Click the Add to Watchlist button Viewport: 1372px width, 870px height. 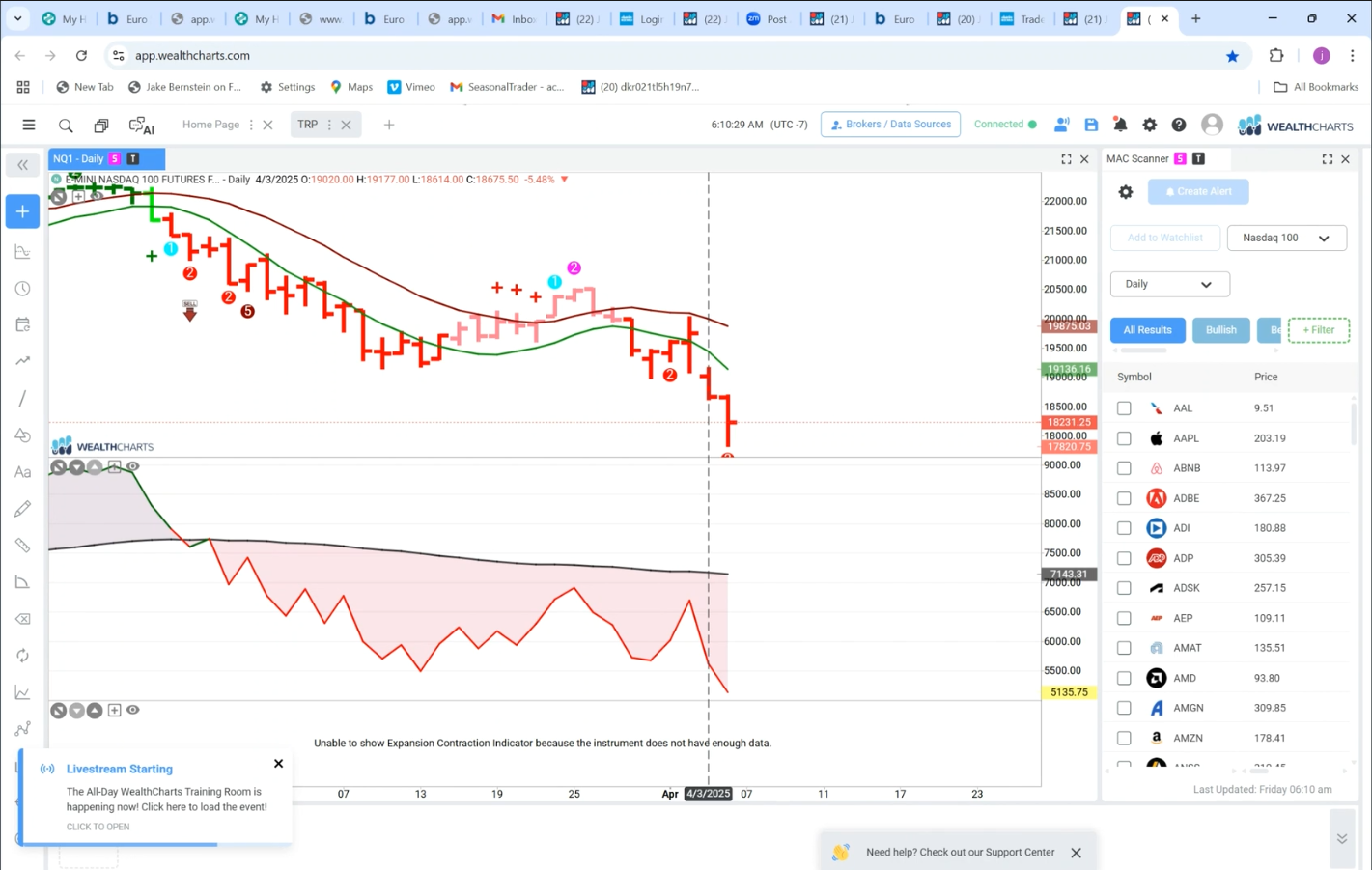[1165, 238]
